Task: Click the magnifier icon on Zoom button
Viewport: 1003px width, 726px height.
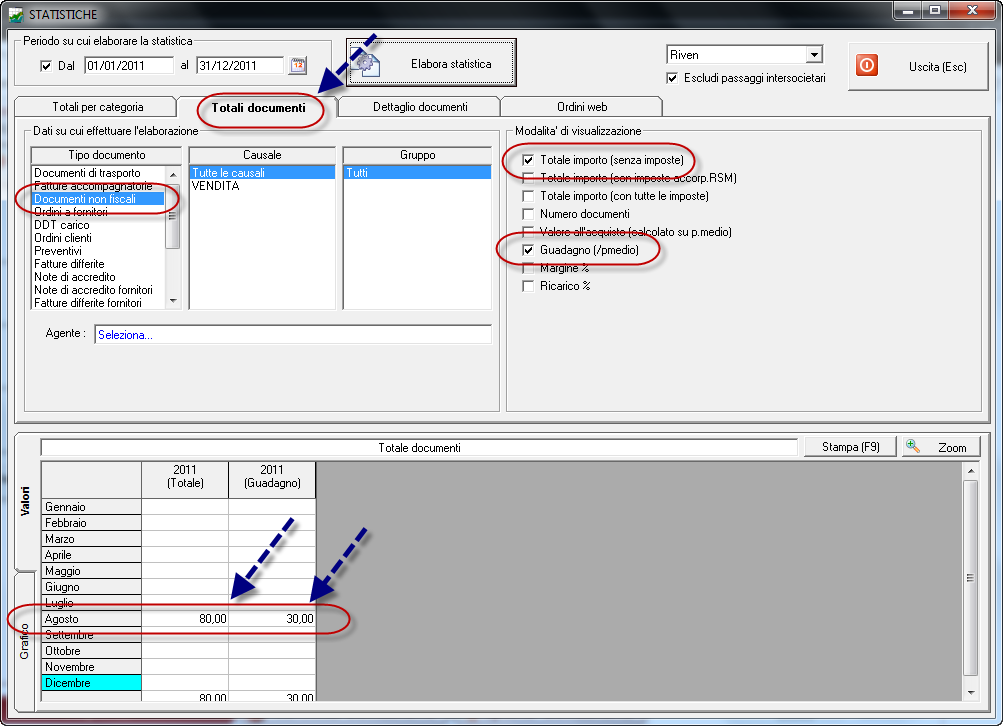Action: coord(913,446)
